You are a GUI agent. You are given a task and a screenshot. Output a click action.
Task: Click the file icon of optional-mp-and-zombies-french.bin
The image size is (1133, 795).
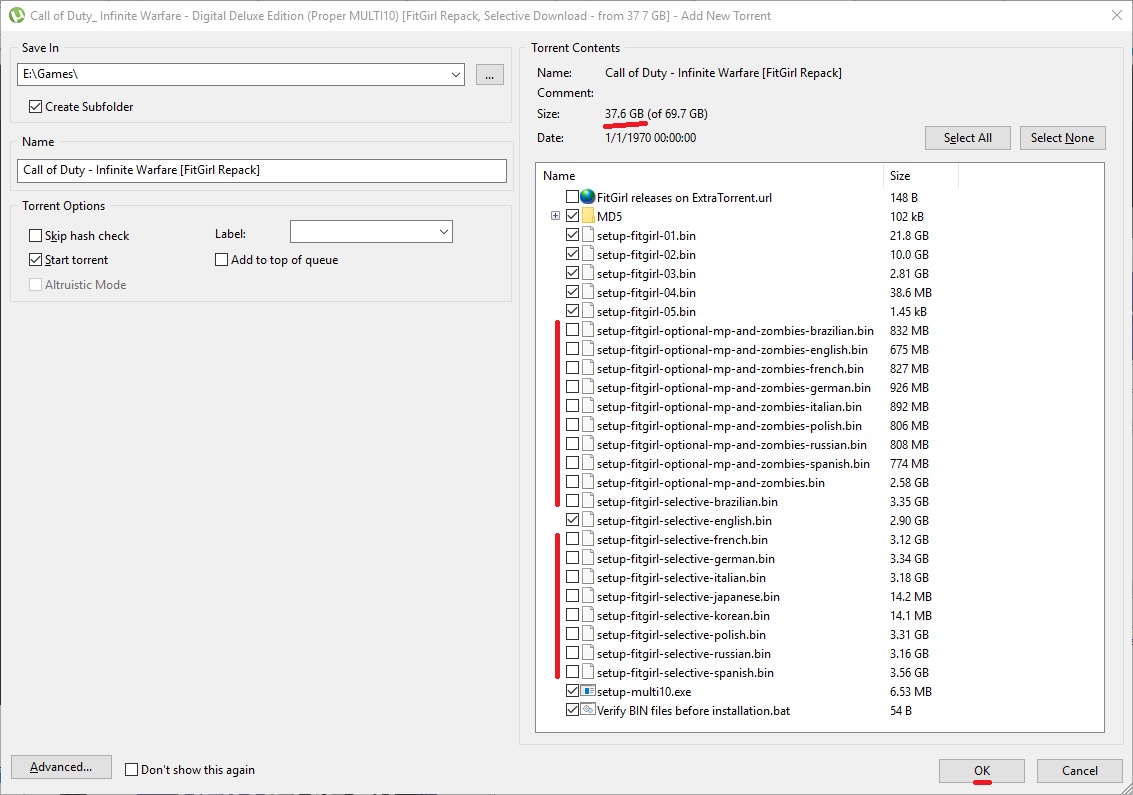click(587, 368)
